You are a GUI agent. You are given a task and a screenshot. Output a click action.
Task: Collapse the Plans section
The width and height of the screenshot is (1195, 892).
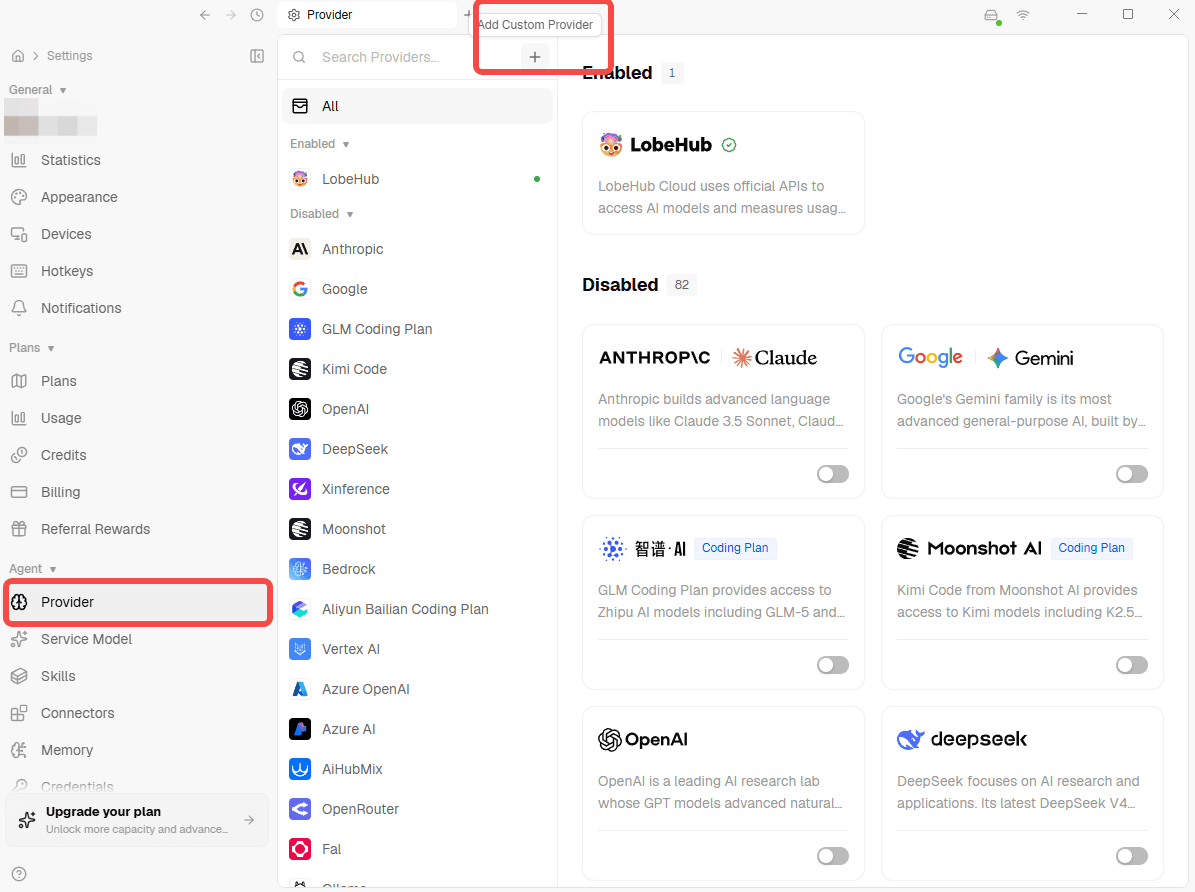point(31,348)
